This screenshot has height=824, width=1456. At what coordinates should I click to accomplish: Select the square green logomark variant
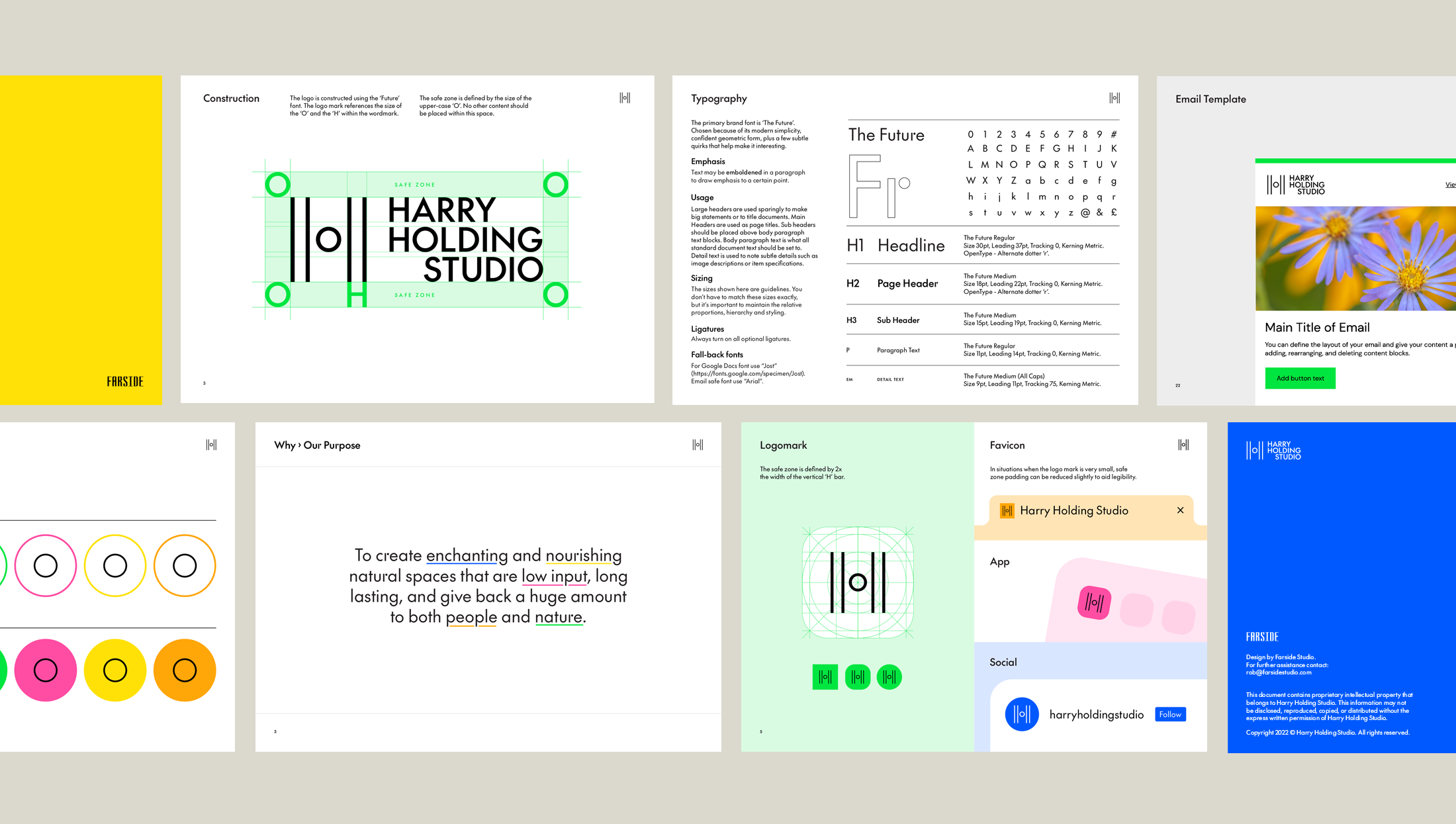(x=825, y=677)
